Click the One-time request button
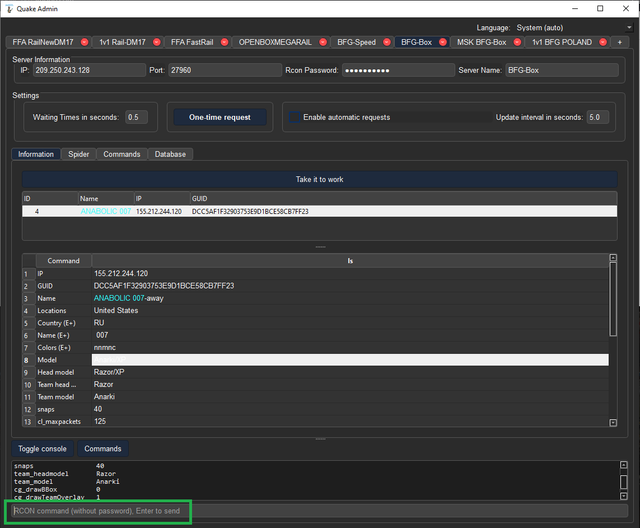Viewport: 640px width, 528px height. pyautogui.click(x=220, y=117)
